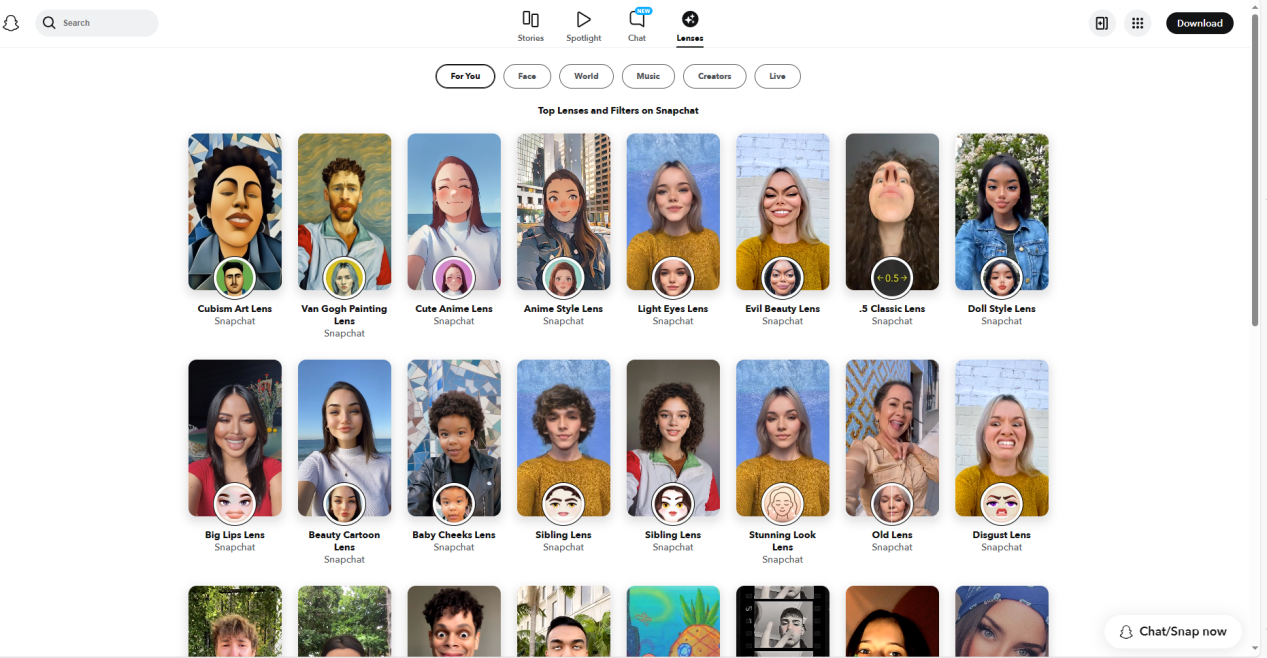The image size is (1267, 658).
Task: Click the Cute Anime Lens round icon
Action: pos(454,278)
